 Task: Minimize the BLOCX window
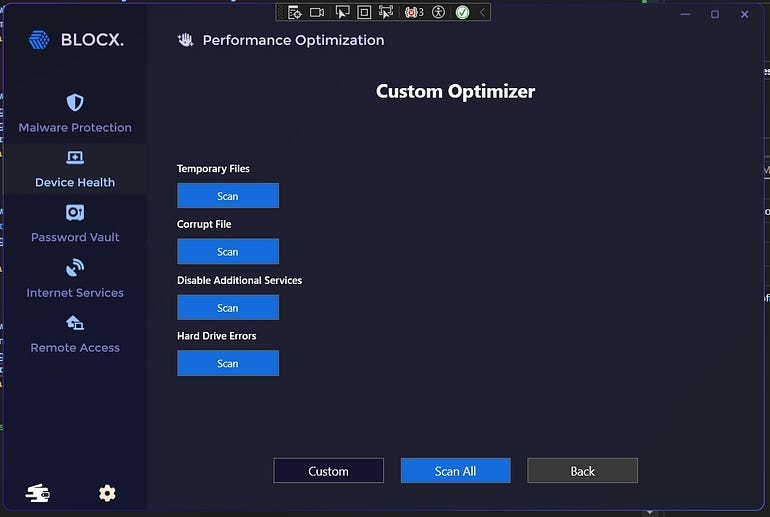pos(686,14)
